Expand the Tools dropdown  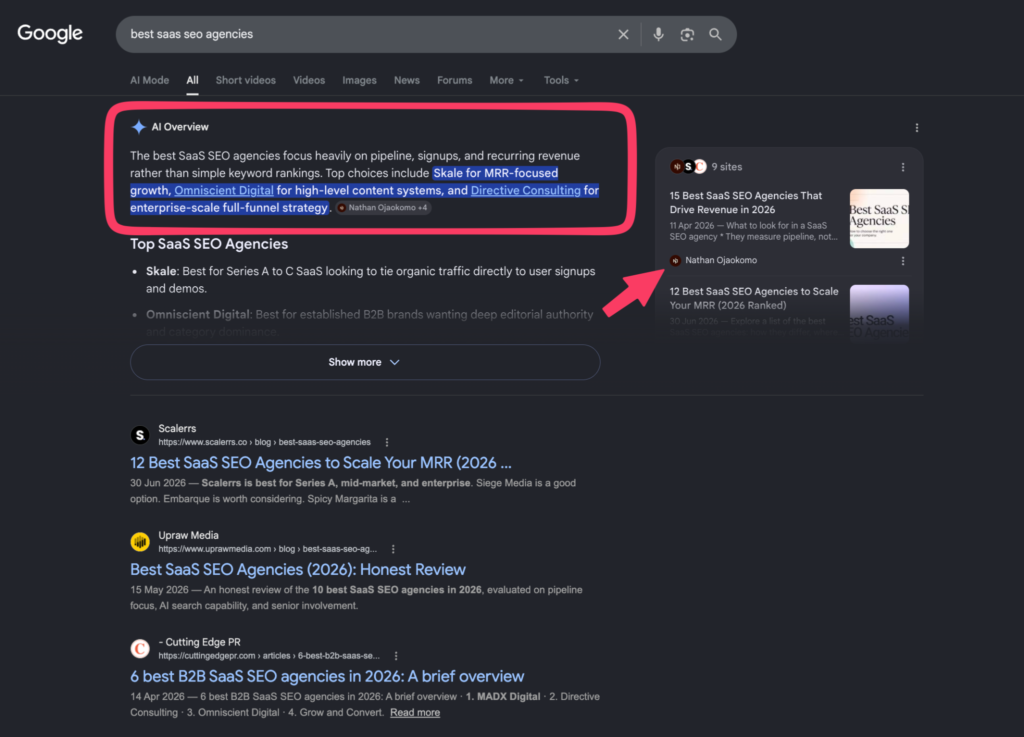561,80
